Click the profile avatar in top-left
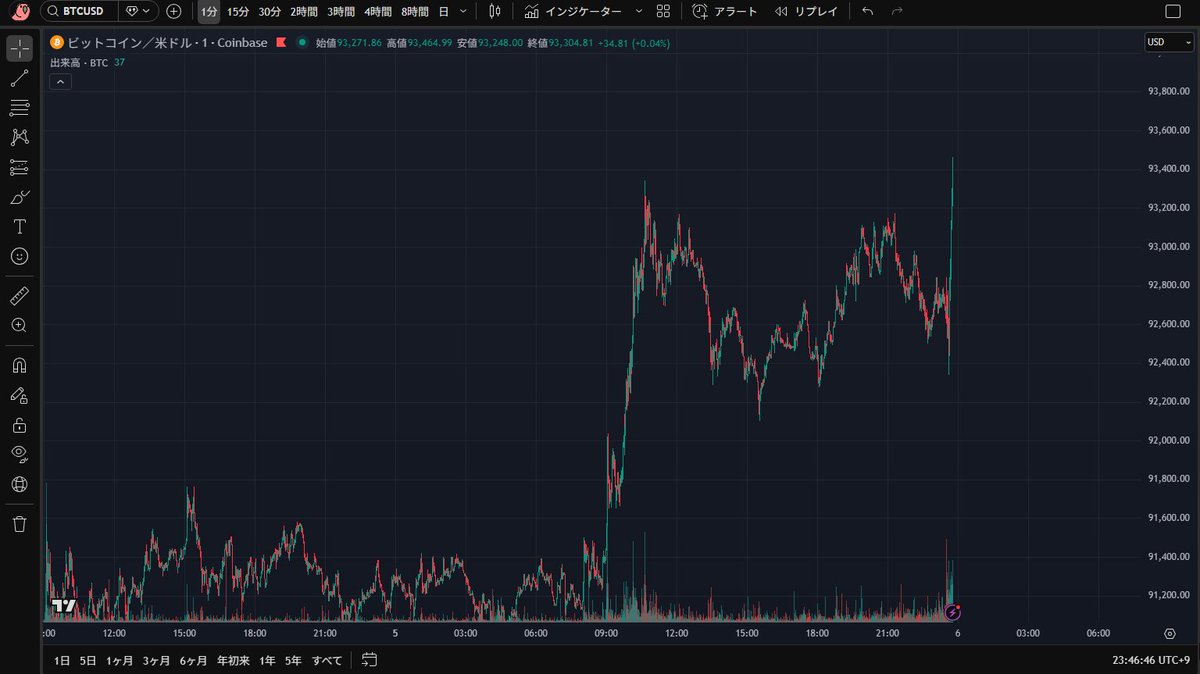This screenshot has height=674, width=1200. coord(19,11)
